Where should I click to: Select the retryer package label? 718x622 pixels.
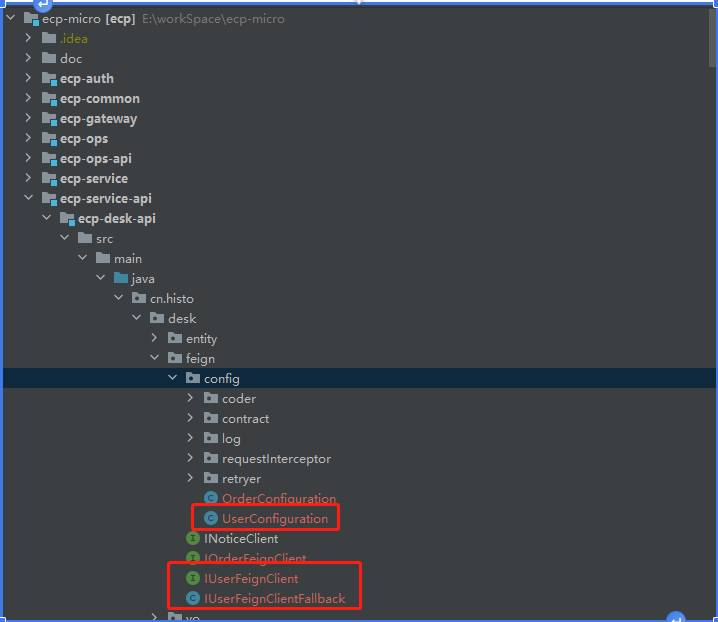pyautogui.click(x=241, y=479)
